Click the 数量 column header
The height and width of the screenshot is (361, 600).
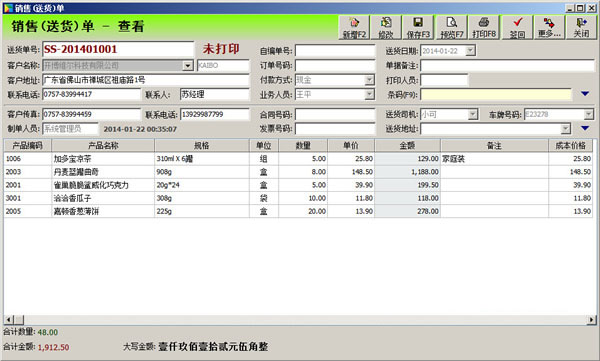pyautogui.click(x=303, y=145)
